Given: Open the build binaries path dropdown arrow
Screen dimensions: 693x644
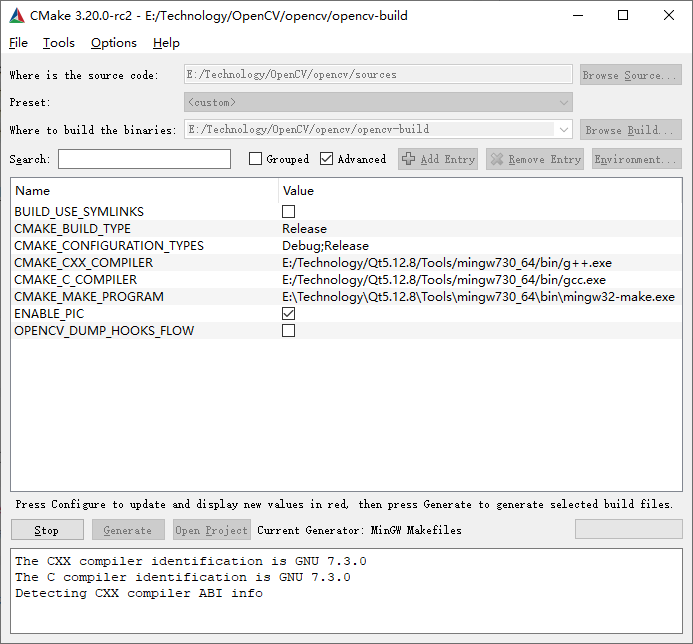Looking at the screenshot, I should [x=564, y=130].
